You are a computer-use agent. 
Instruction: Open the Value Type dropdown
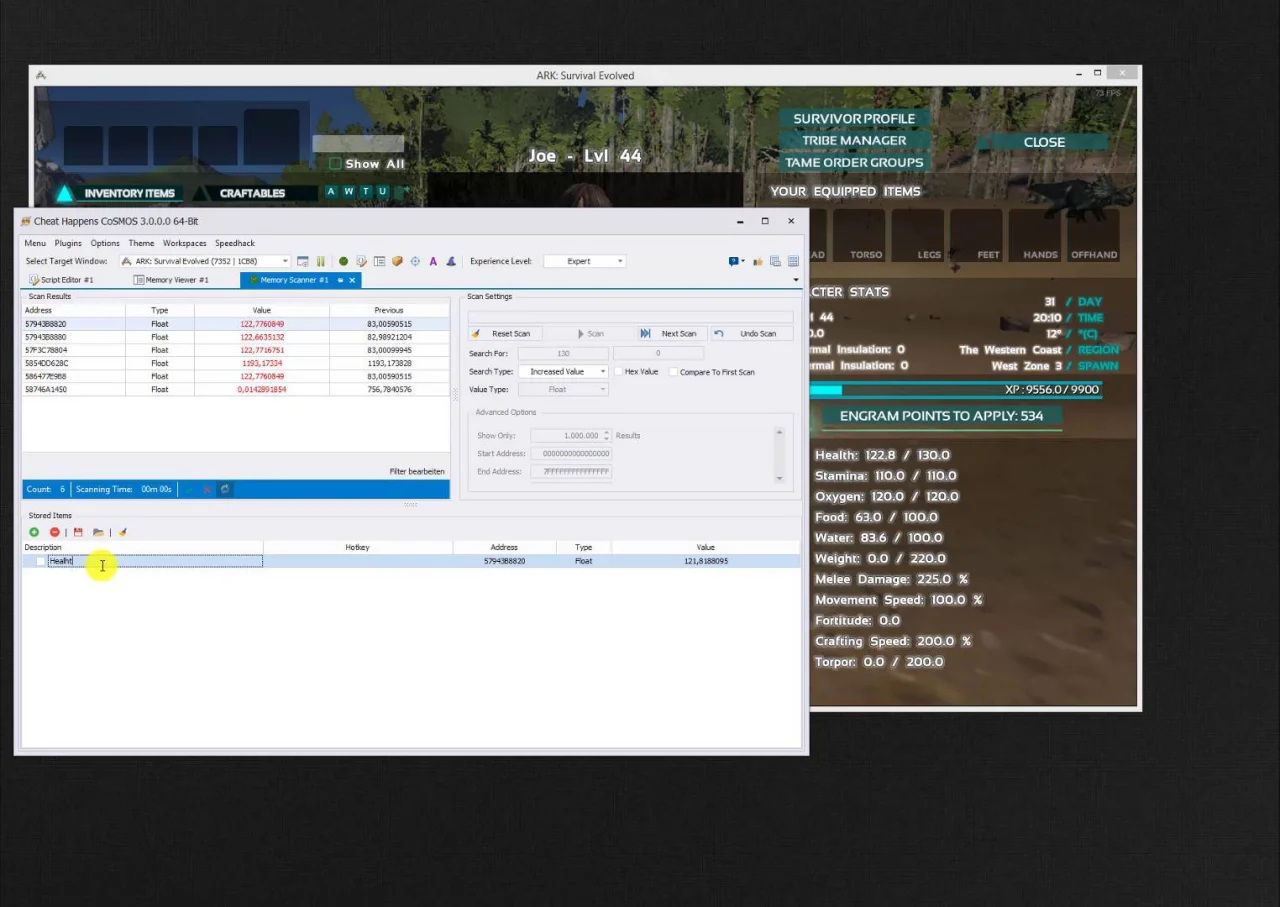(x=603, y=389)
